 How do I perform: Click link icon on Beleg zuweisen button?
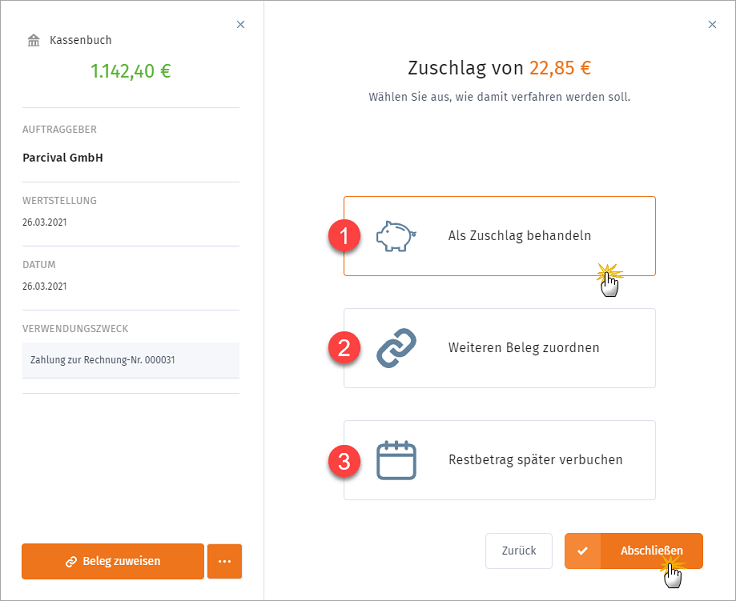pos(71,562)
